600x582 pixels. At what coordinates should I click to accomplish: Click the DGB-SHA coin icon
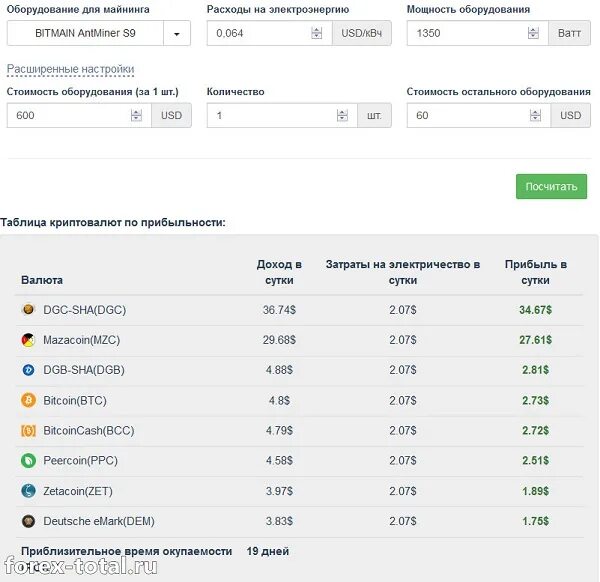(x=28, y=370)
